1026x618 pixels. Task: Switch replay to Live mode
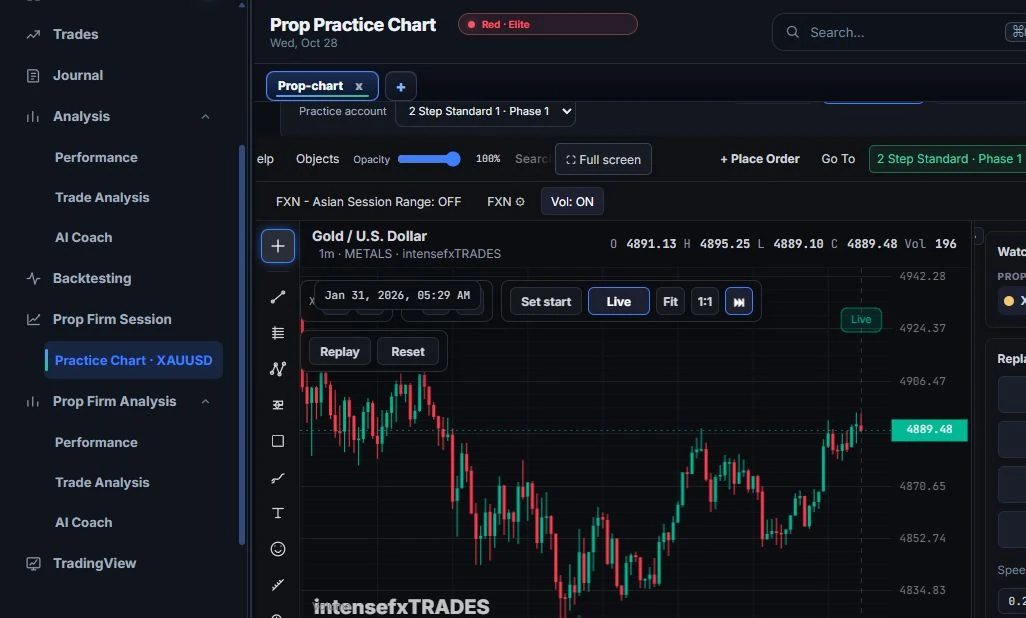pos(618,302)
